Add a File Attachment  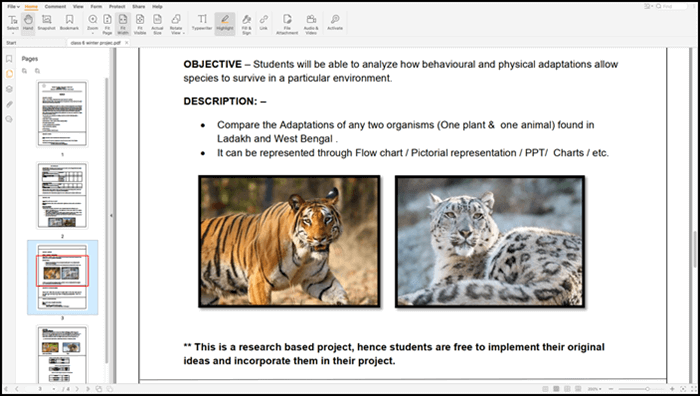287,24
